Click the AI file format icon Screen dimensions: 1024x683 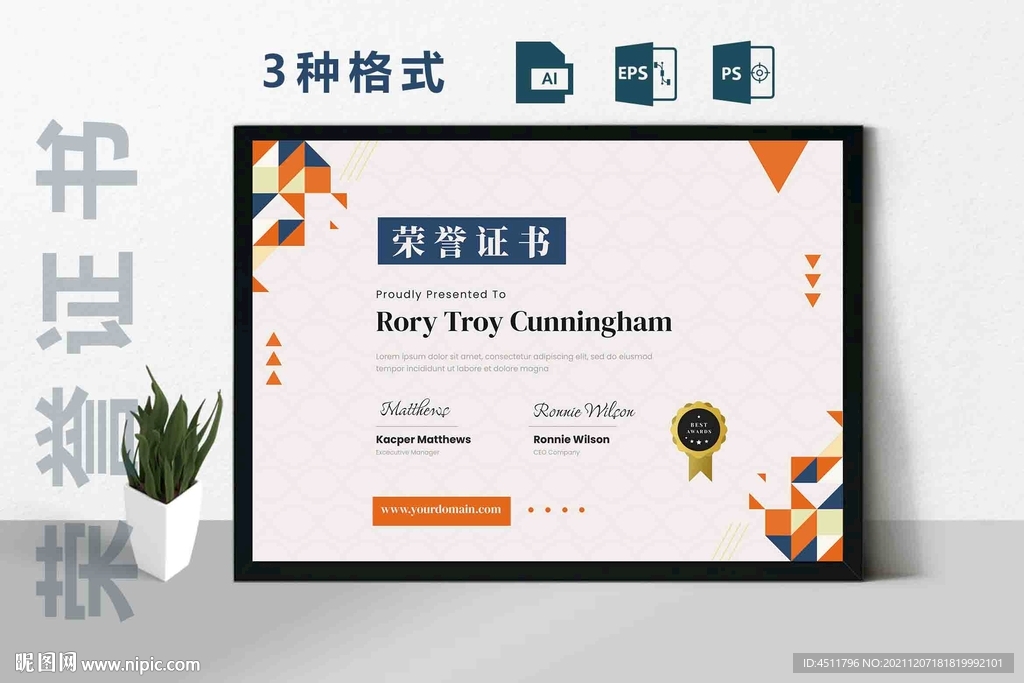(544, 72)
